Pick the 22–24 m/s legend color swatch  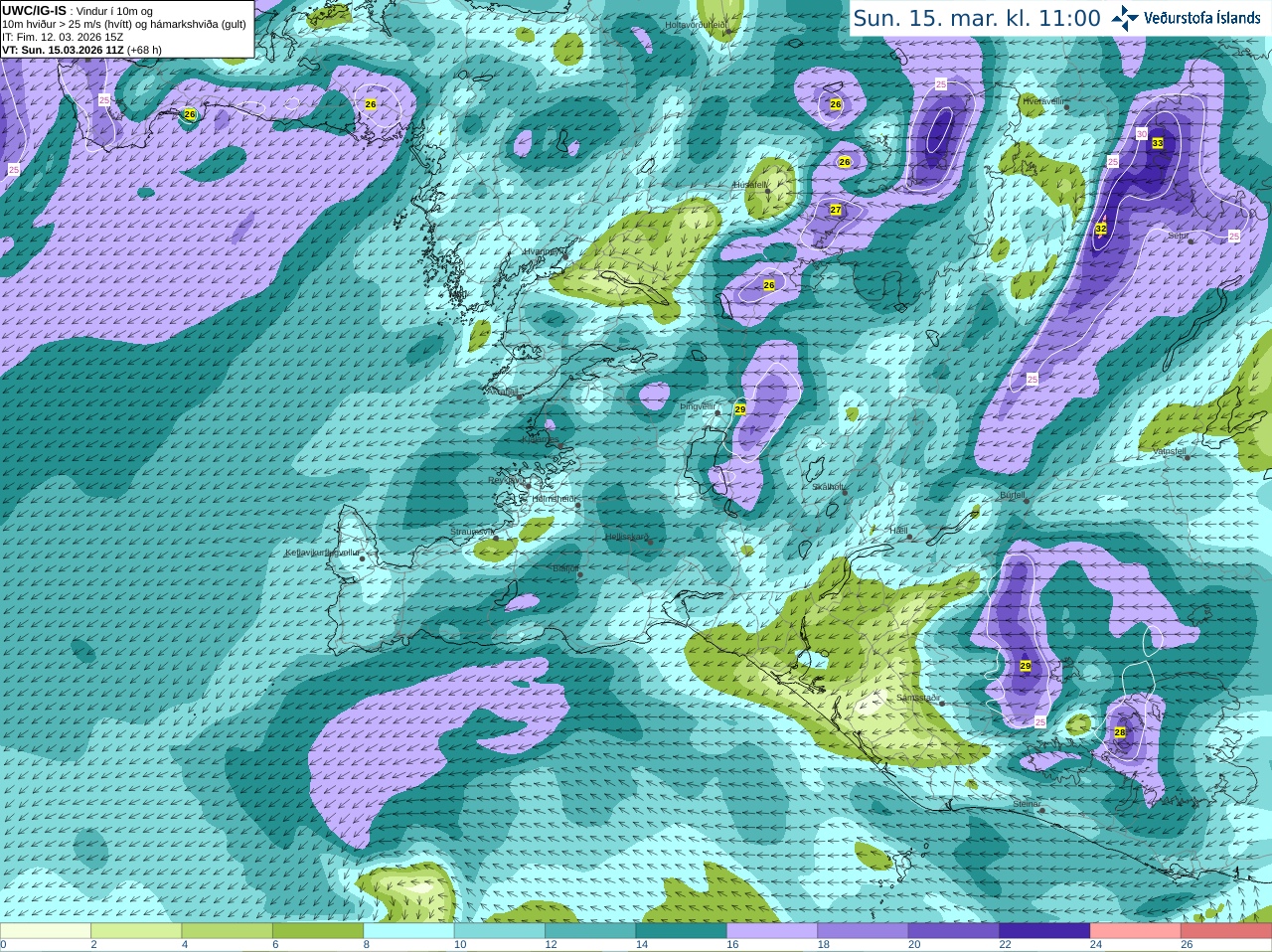(x=1045, y=931)
